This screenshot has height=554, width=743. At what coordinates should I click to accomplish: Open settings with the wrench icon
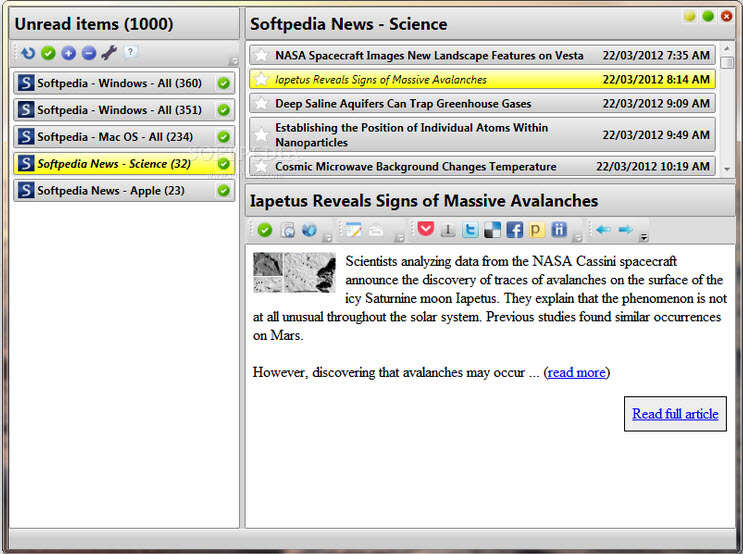pyautogui.click(x=109, y=53)
